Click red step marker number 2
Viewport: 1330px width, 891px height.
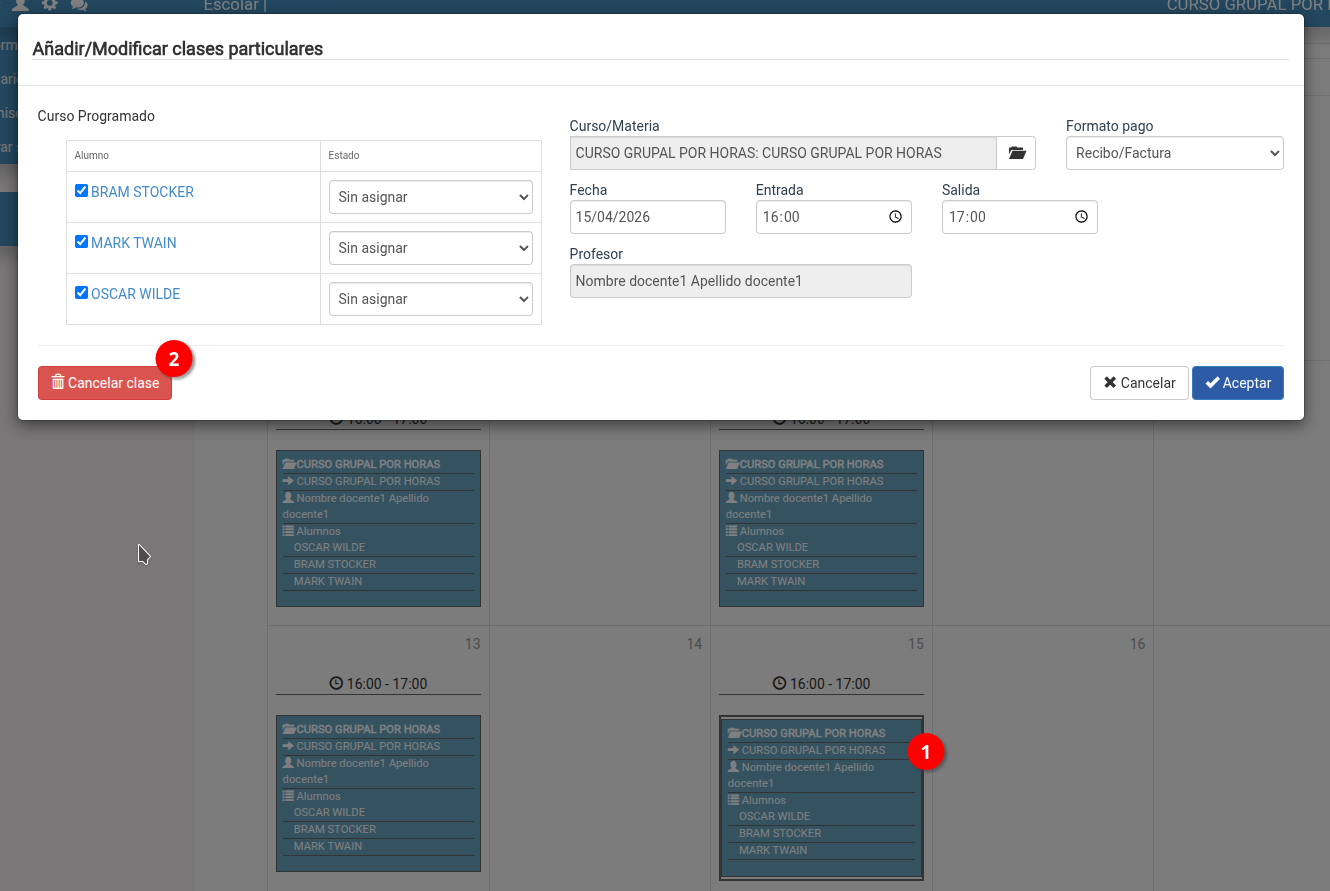174,358
